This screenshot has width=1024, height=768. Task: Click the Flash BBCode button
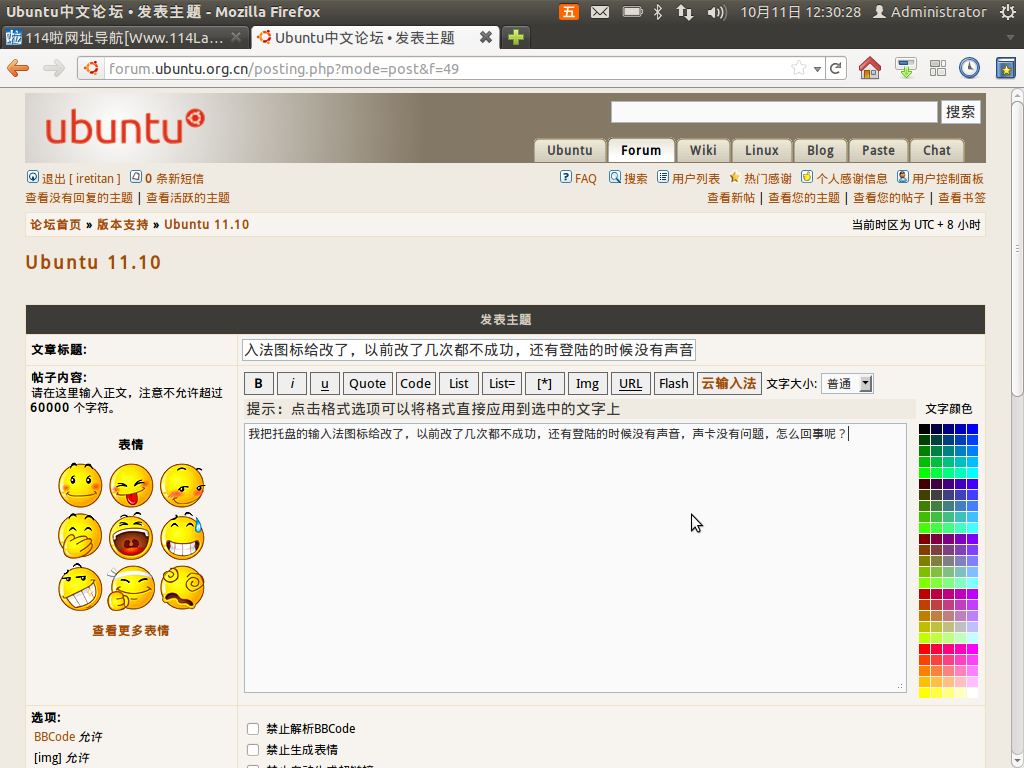click(673, 383)
